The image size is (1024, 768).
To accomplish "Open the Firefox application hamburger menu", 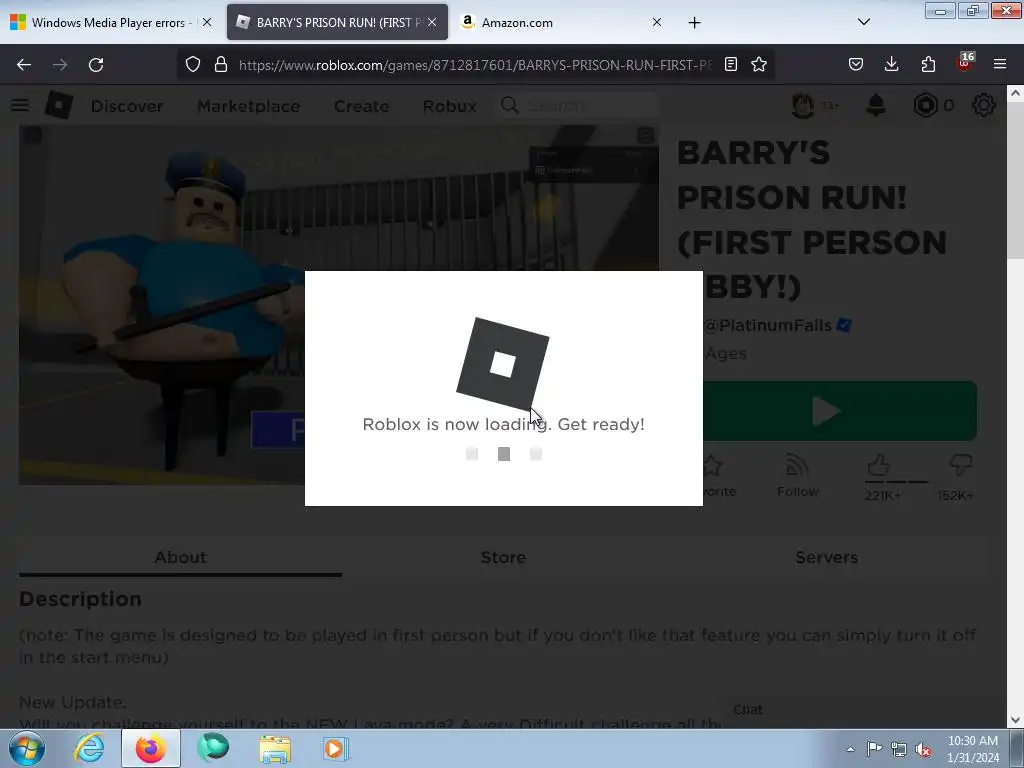I will pos(1000,64).
